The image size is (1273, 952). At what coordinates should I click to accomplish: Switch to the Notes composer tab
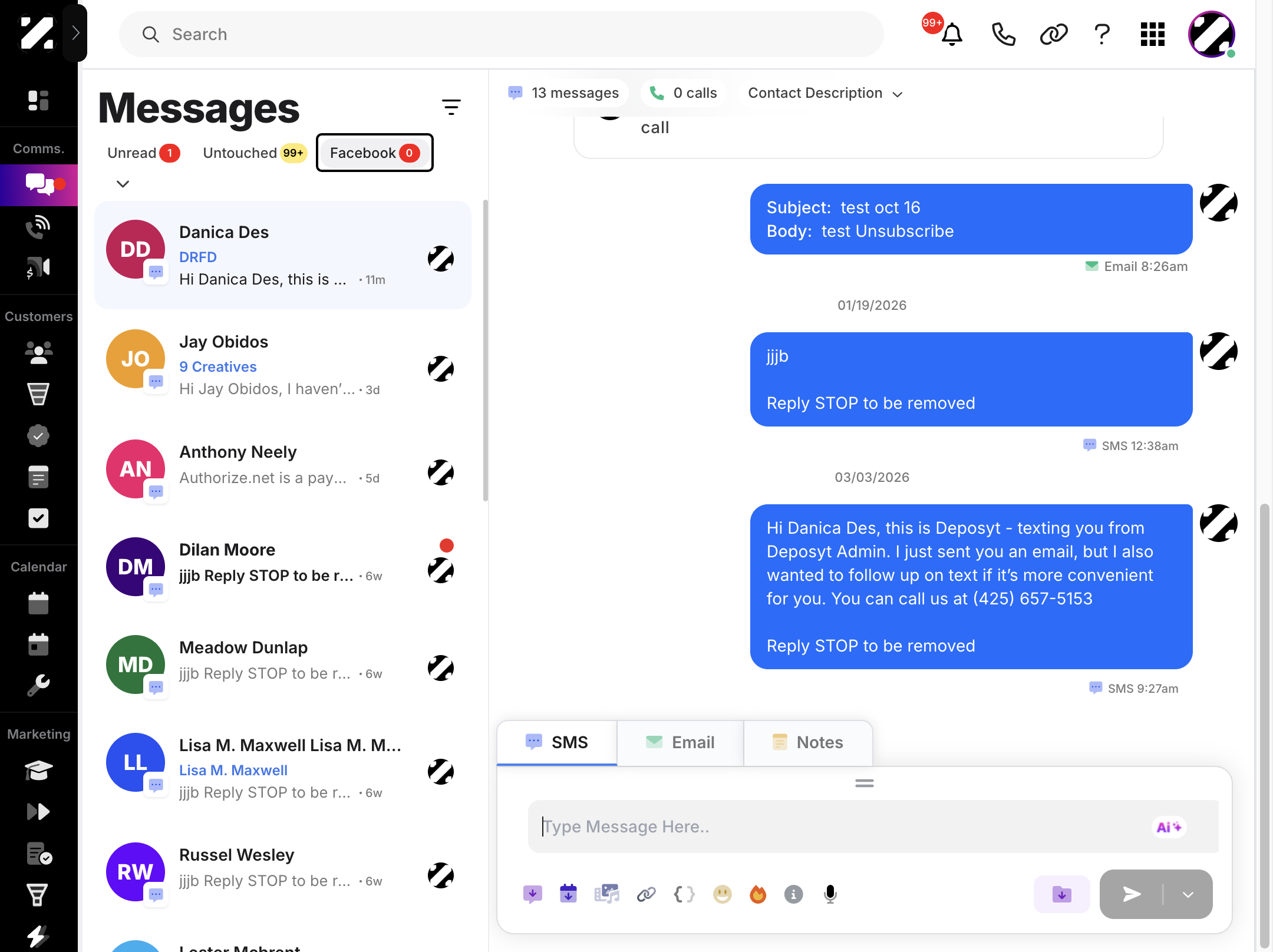pyautogui.click(x=808, y=742)
